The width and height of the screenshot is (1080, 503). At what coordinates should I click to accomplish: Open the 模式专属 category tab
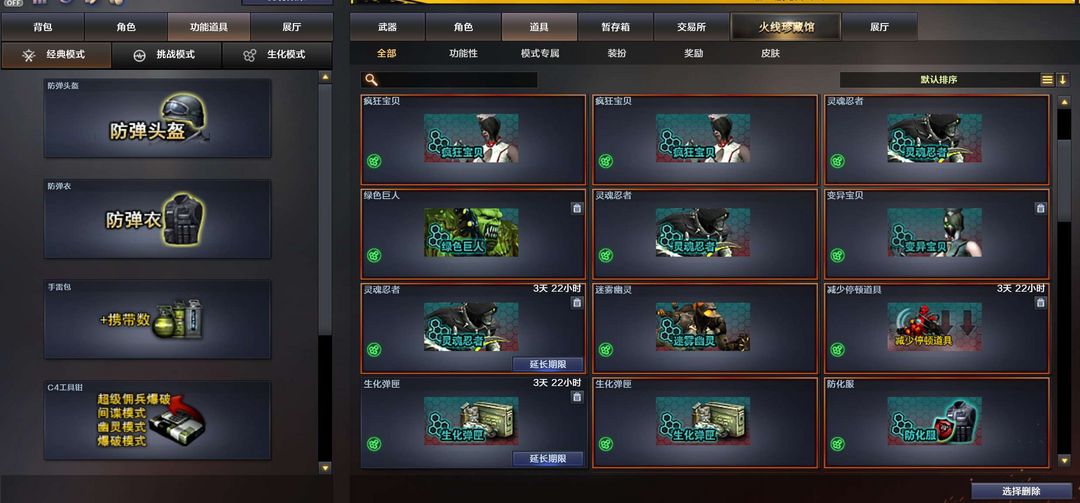[x=540, y=53]
